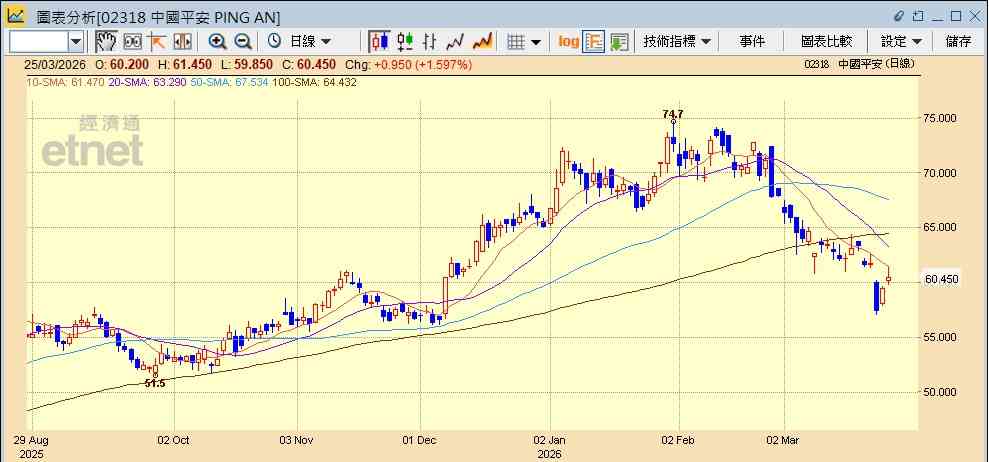Click the green arrow panel icon
The image size is (989, 462).
click(x=619, y=42)
